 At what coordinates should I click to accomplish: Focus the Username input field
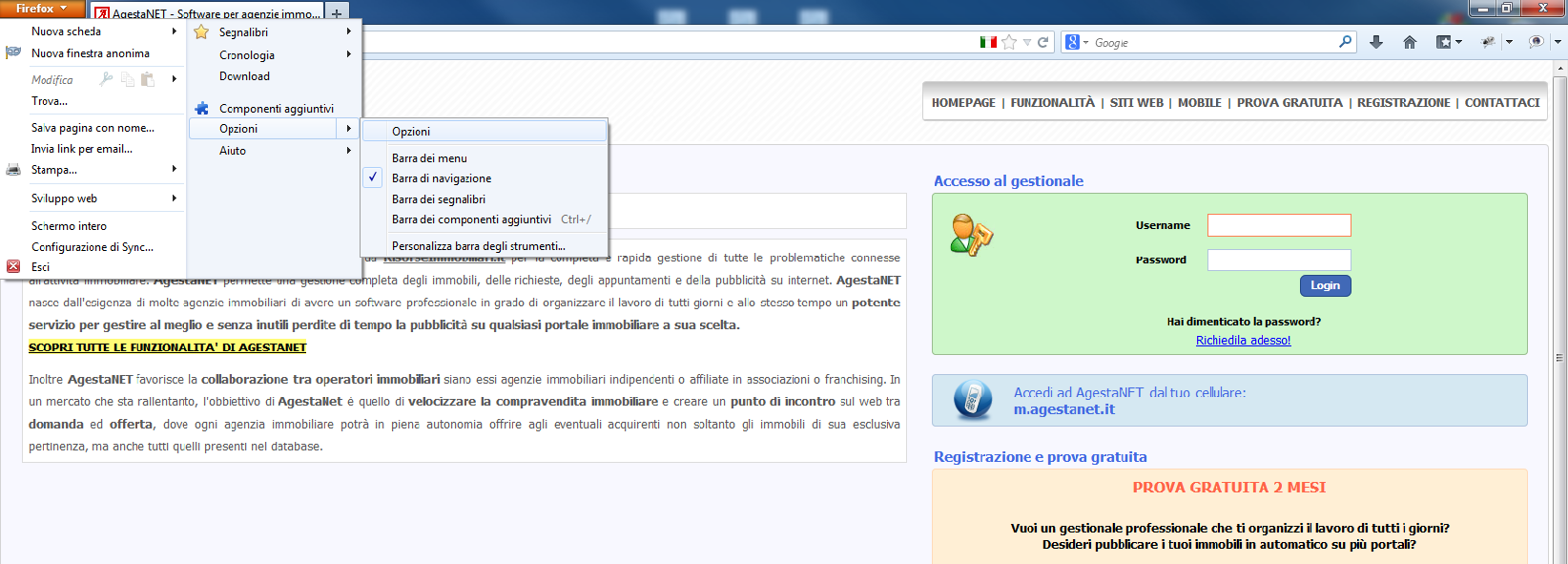[x=1279, y=224]
